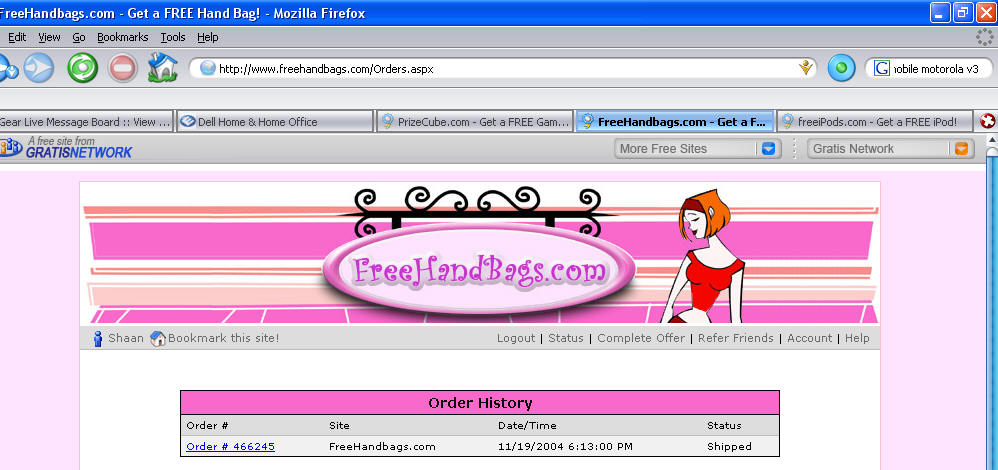998x470 pixels.
Task: Click the Status column header in the table
Action: 724,425
